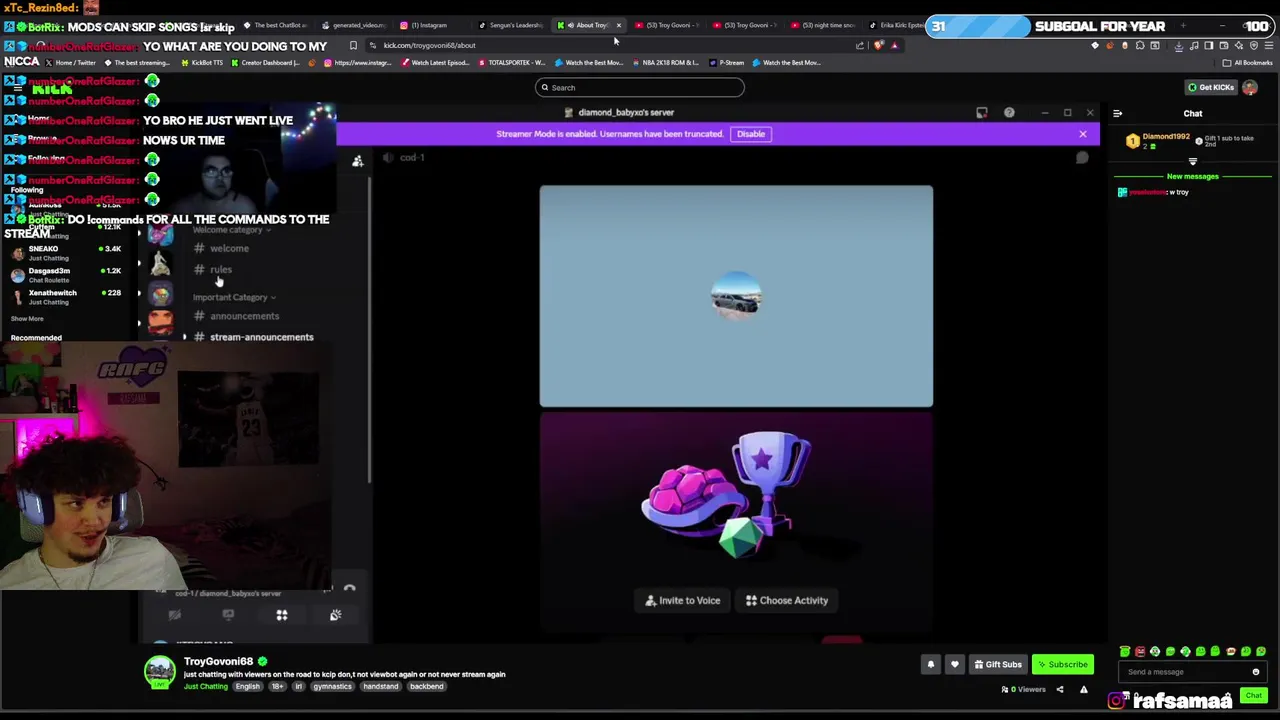Click the TroyGovoni68 channel avatar
Image resolution: width=1280 pixels, height=720 pixels.
click(x=159, y=672)
